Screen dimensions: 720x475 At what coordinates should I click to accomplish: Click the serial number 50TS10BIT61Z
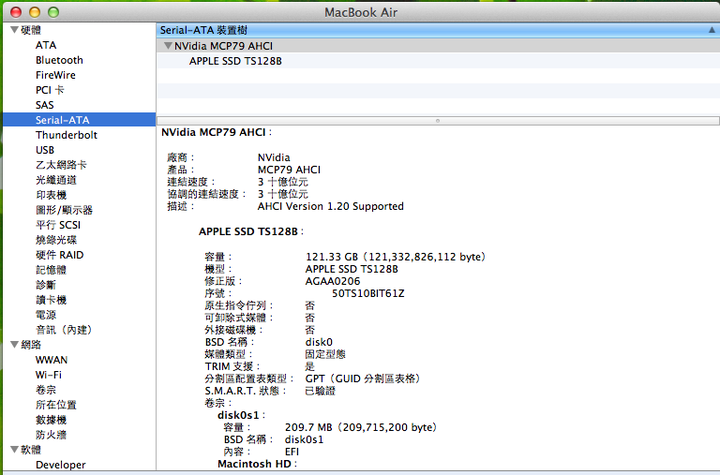pyautogui.click(x=368, y=294)
